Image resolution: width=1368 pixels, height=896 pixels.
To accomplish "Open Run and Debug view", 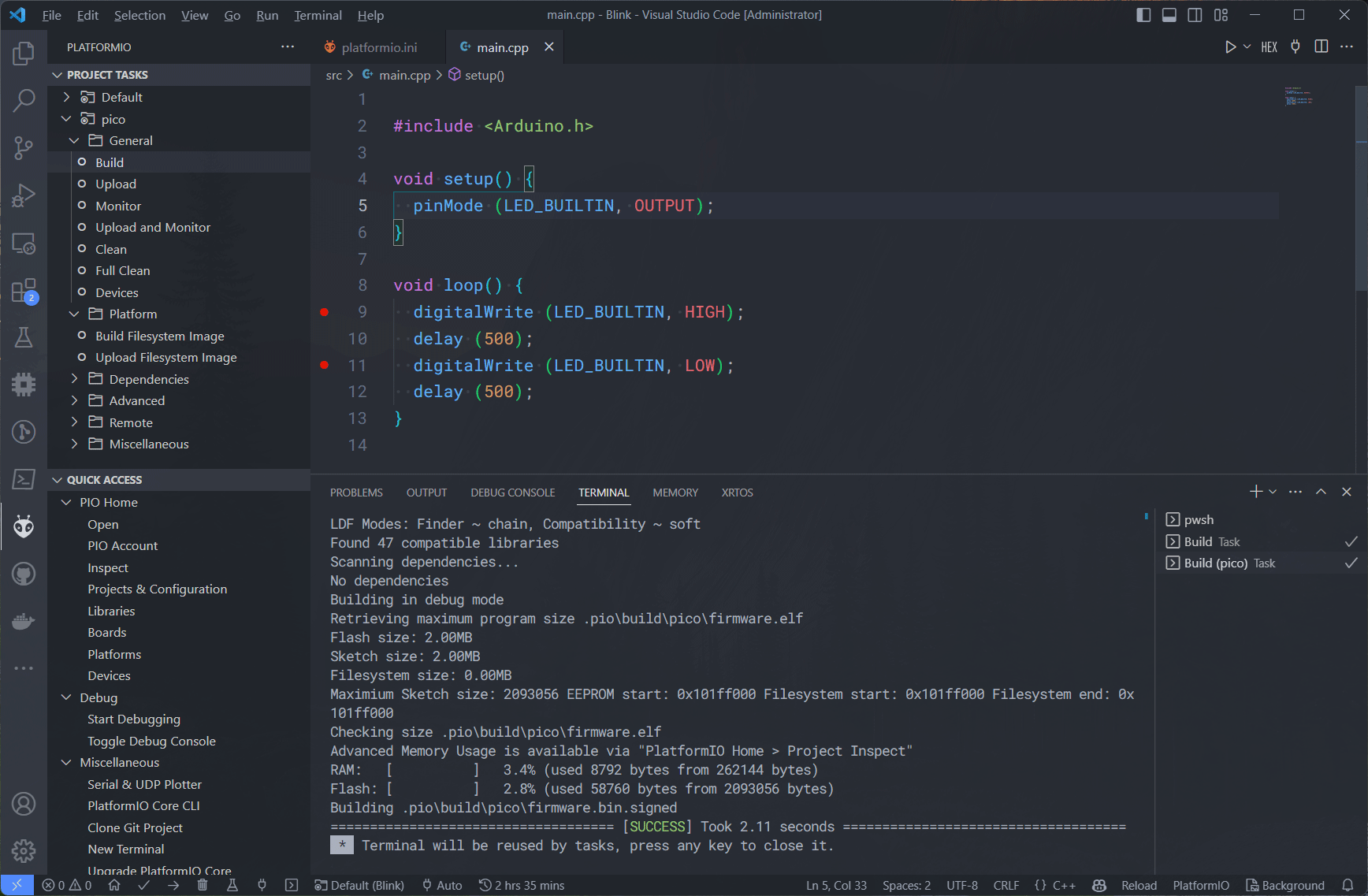I will (x=24, y=195).
